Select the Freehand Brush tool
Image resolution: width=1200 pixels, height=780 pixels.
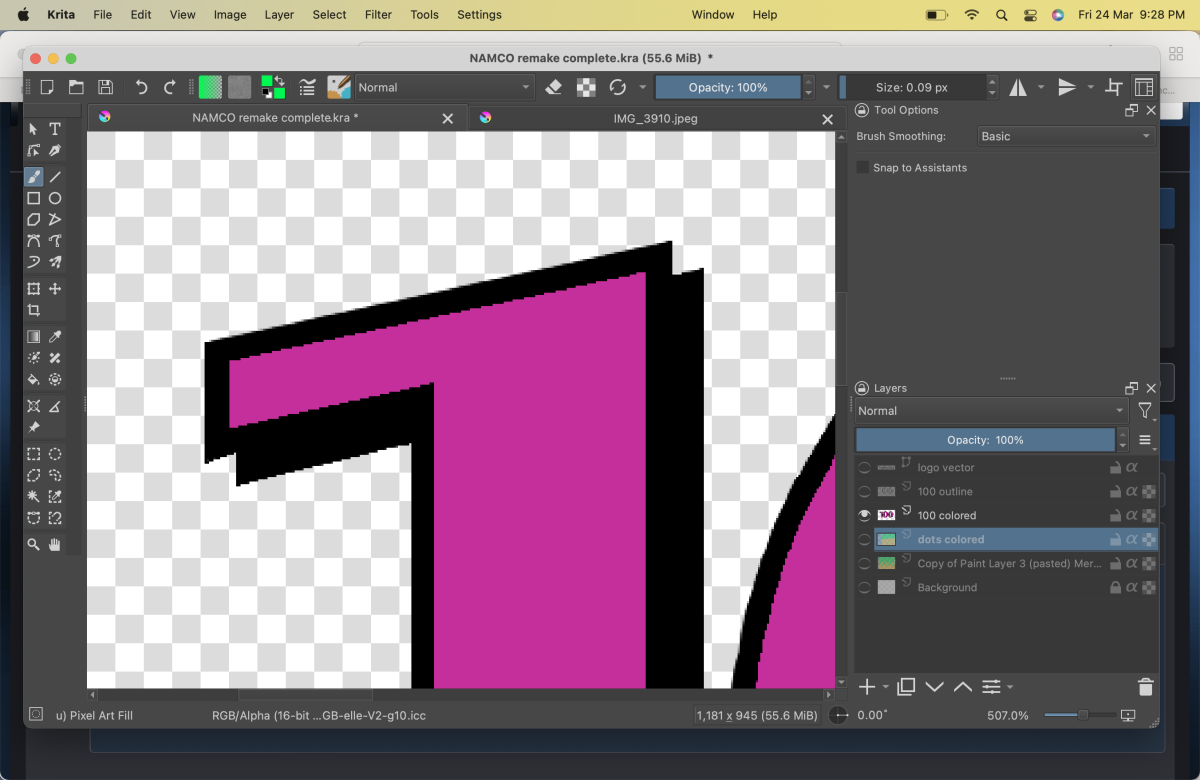point(34,177)
